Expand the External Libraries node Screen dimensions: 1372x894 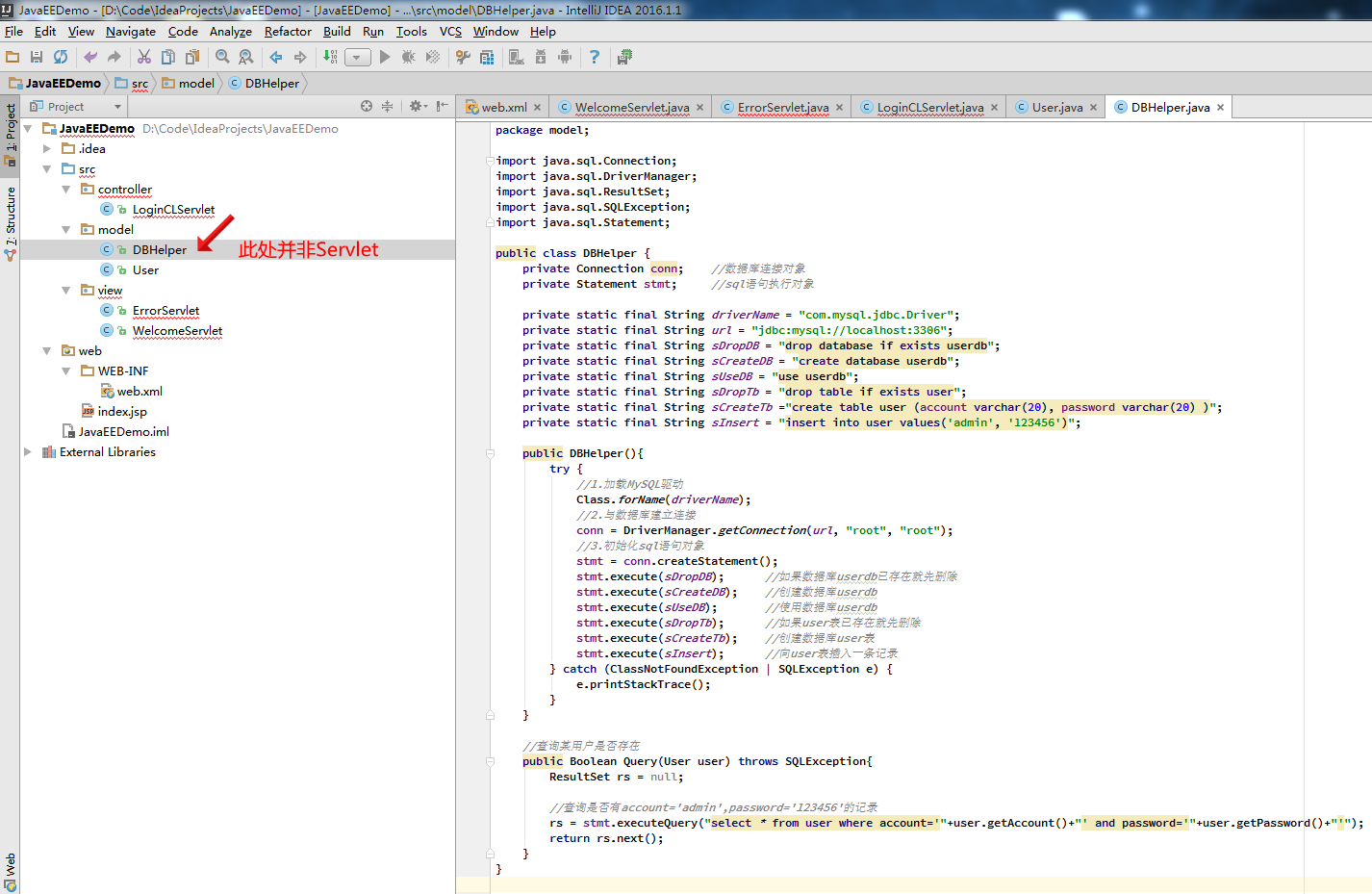(x=28, y=452)
